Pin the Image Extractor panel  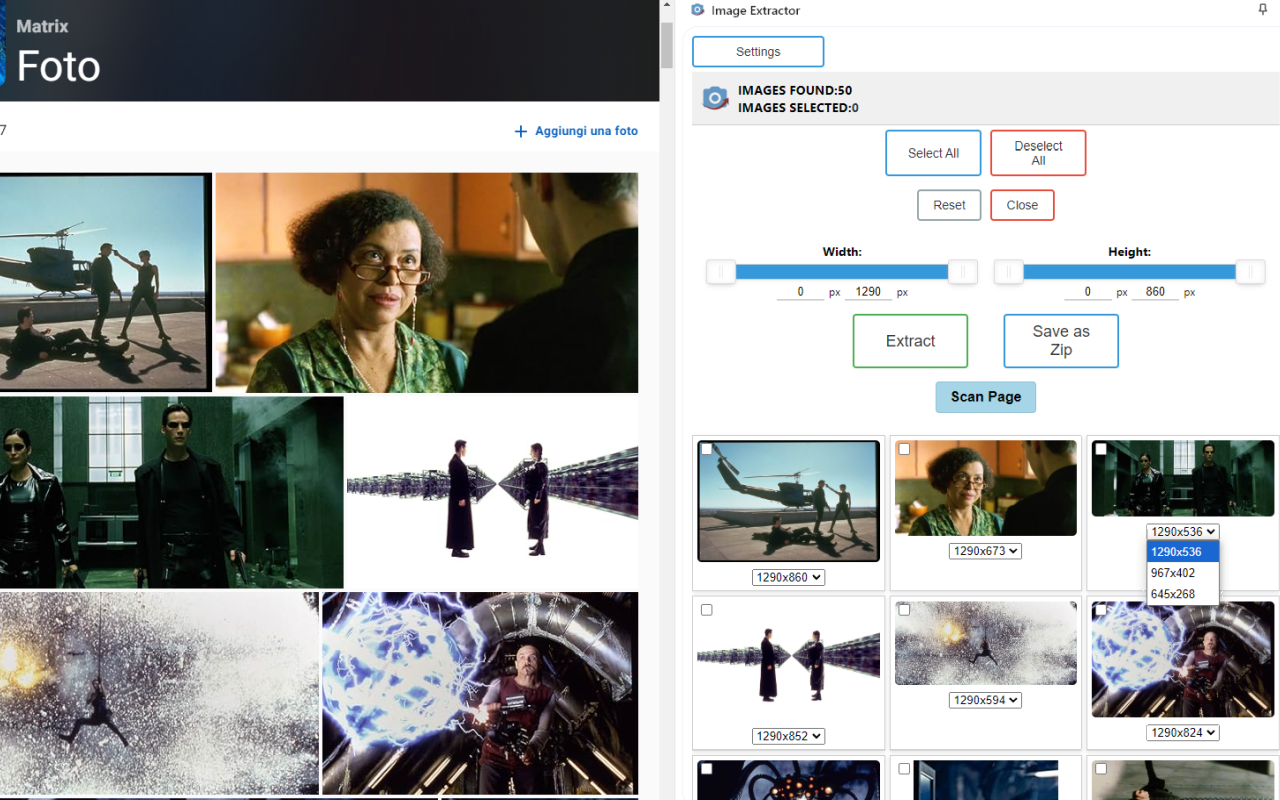pyautogui.click(x=1262, y=10)
